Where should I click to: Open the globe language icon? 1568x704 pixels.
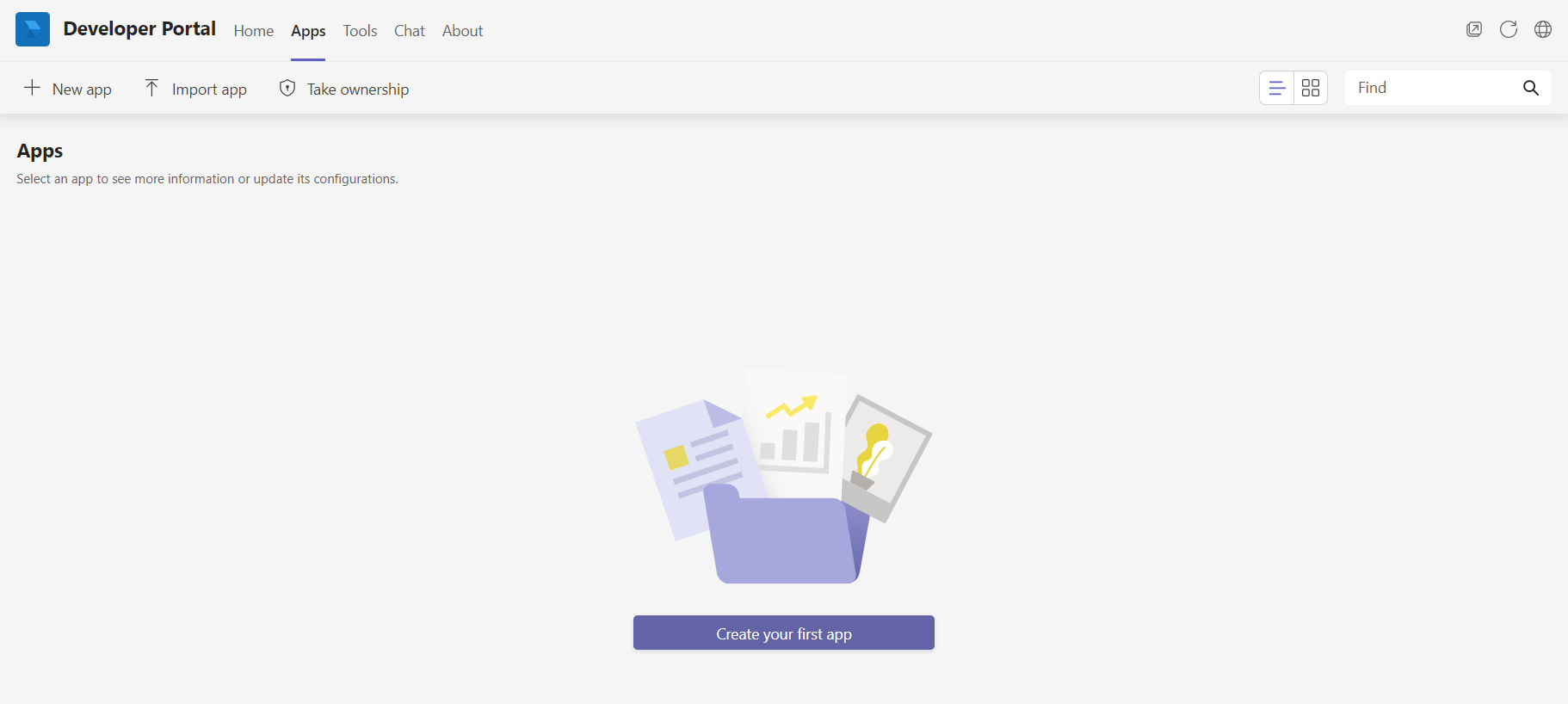pos(1543,29)
